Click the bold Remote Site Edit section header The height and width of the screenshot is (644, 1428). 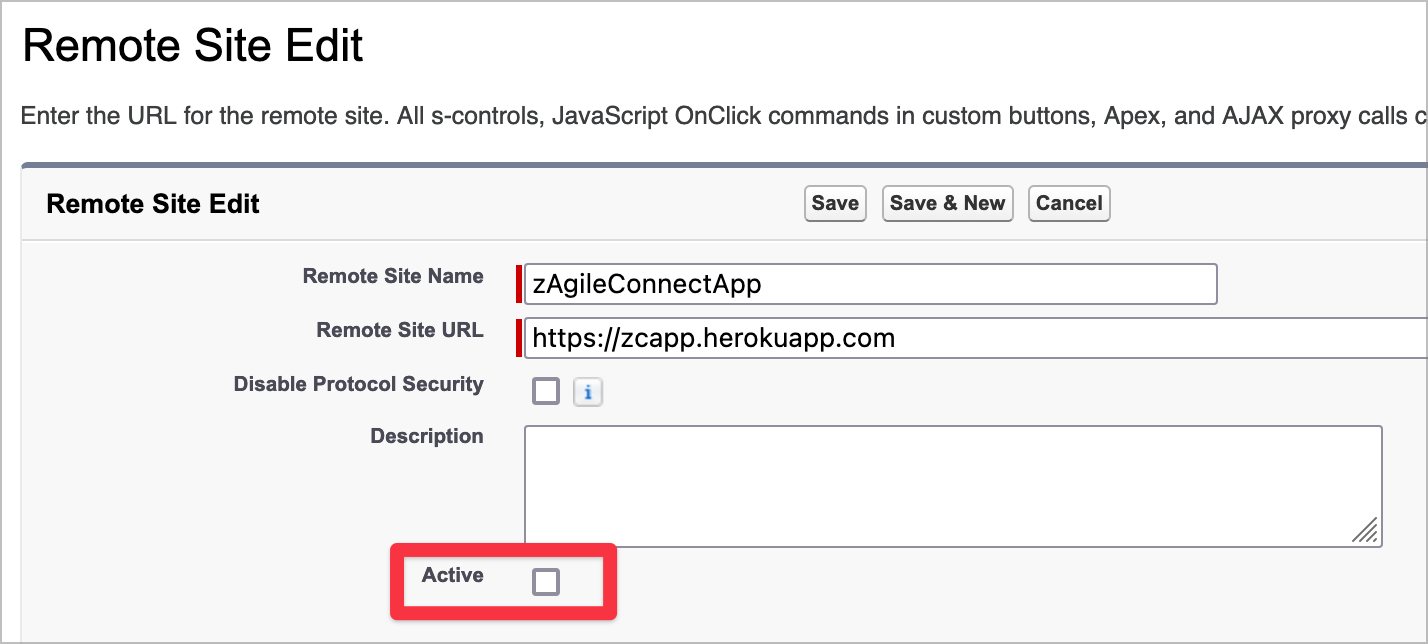pyautogui.click(x=153, y=205)
